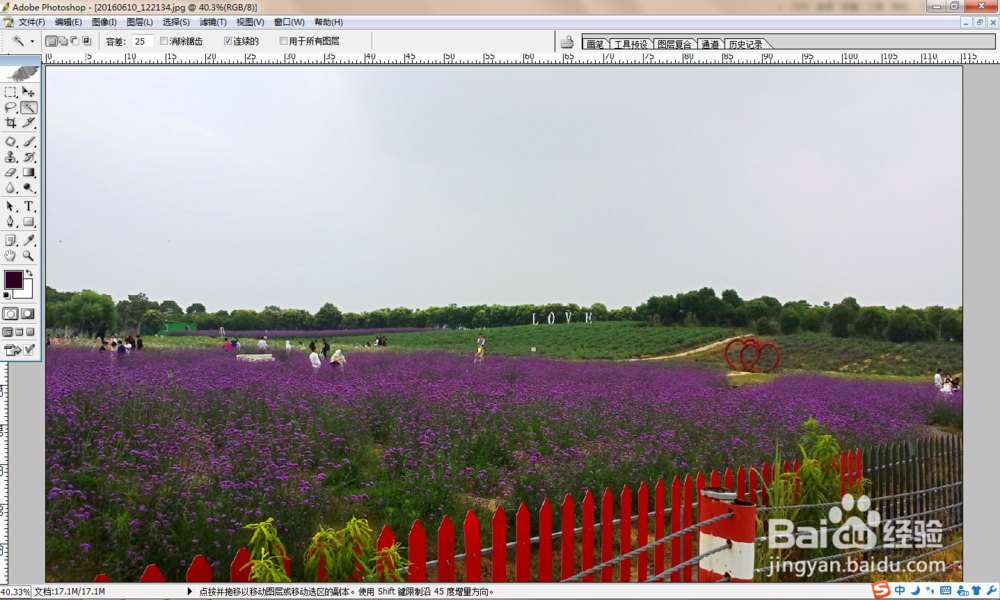Select the Slice tool
Viewport: 1000px width, 600px height.
(x=29, y=122)
